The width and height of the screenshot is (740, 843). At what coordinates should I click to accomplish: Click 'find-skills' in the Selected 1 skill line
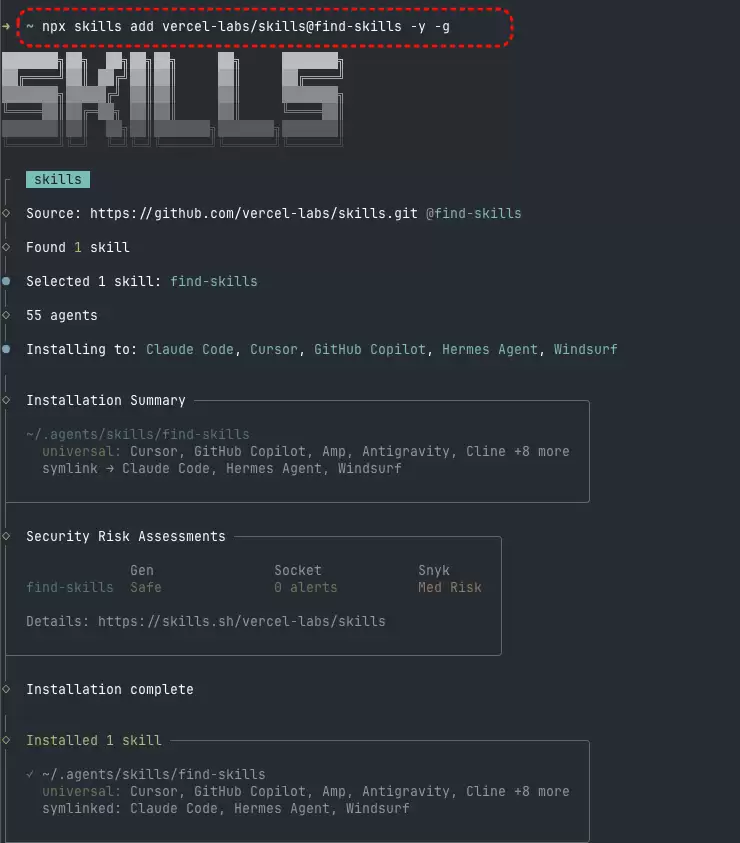point(214,281)
